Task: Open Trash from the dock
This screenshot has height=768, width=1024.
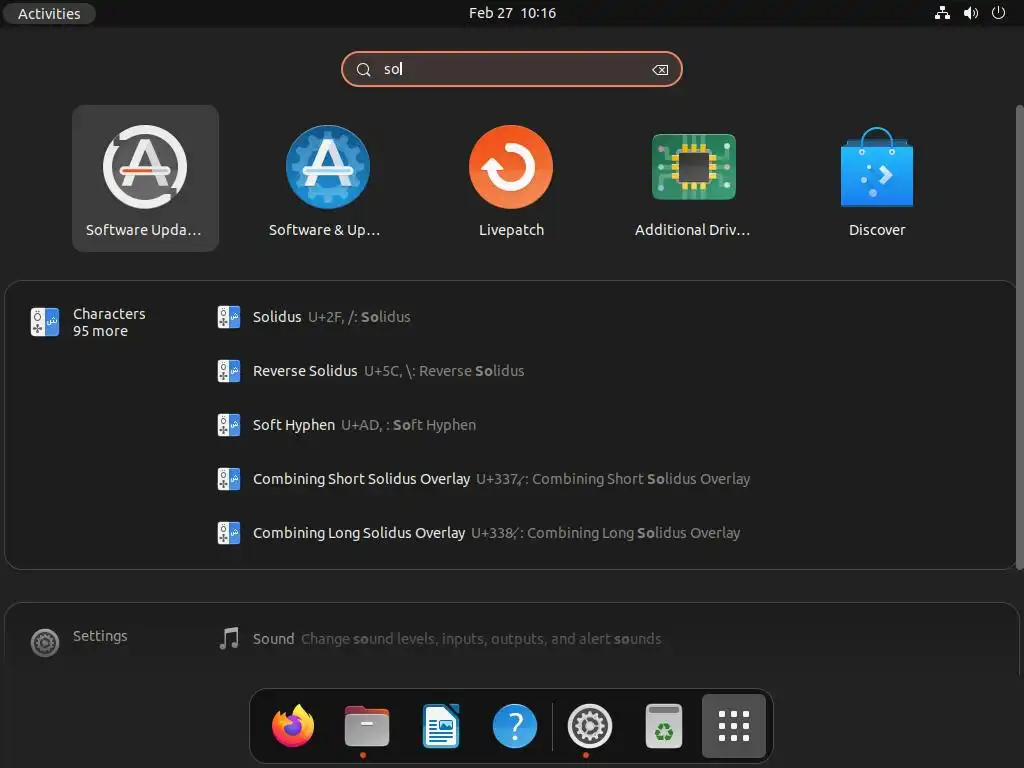Action: pyautogui.click(x=664, y=726)
